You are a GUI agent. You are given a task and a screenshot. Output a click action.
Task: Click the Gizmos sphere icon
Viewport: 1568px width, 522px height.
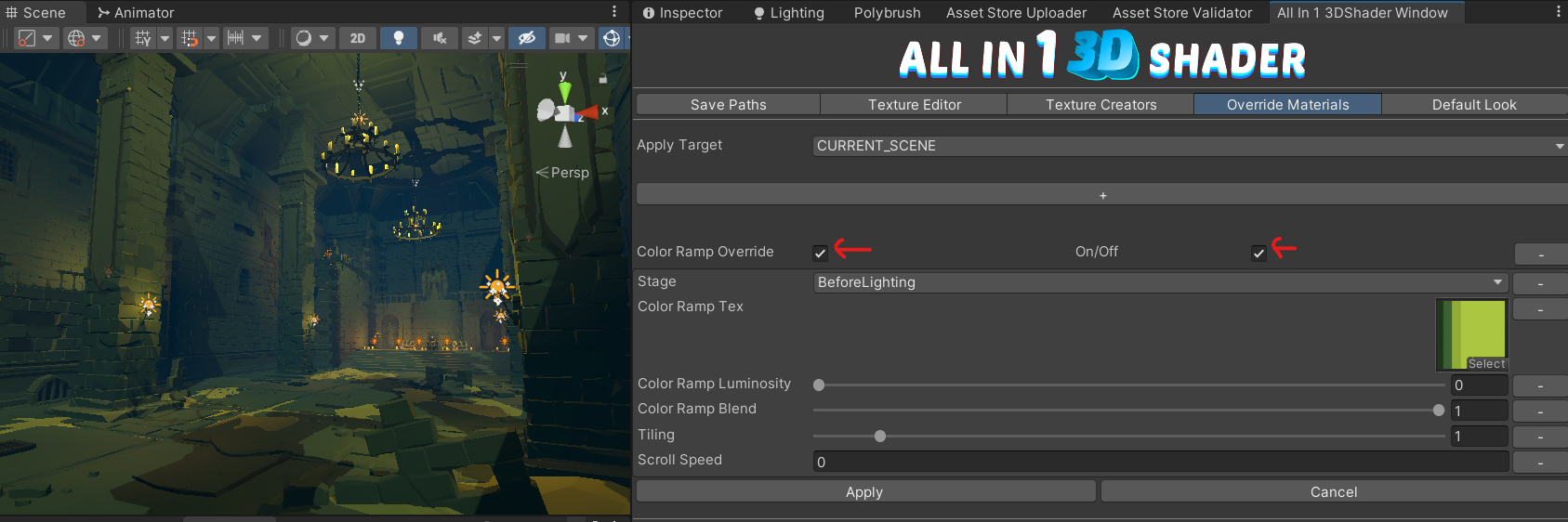(612, 38)
